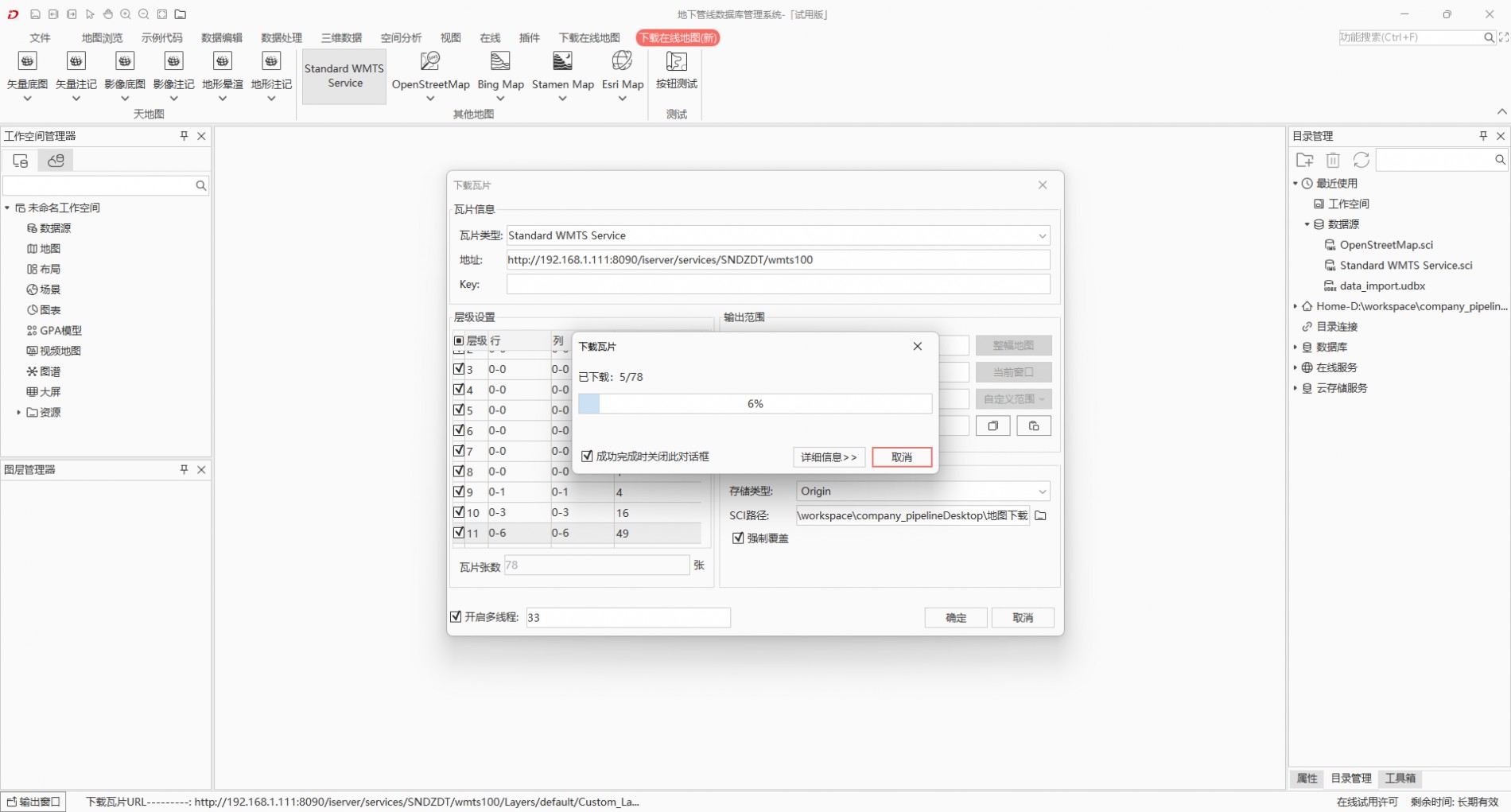Cancel the tile download in progress
The image size is (1511, 812).
coord(901,457)
